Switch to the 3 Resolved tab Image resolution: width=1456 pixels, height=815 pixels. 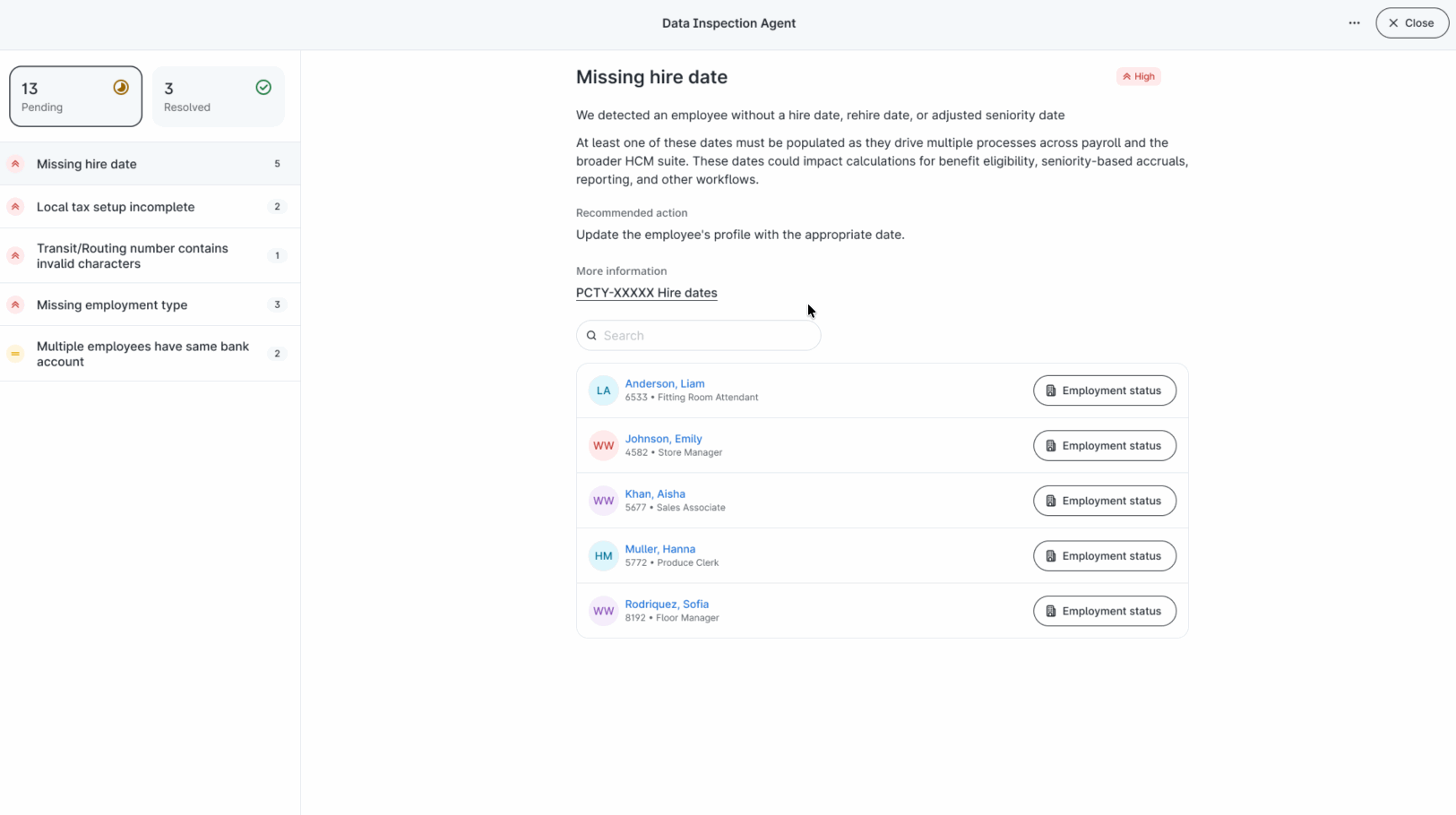tap(218, 97)
